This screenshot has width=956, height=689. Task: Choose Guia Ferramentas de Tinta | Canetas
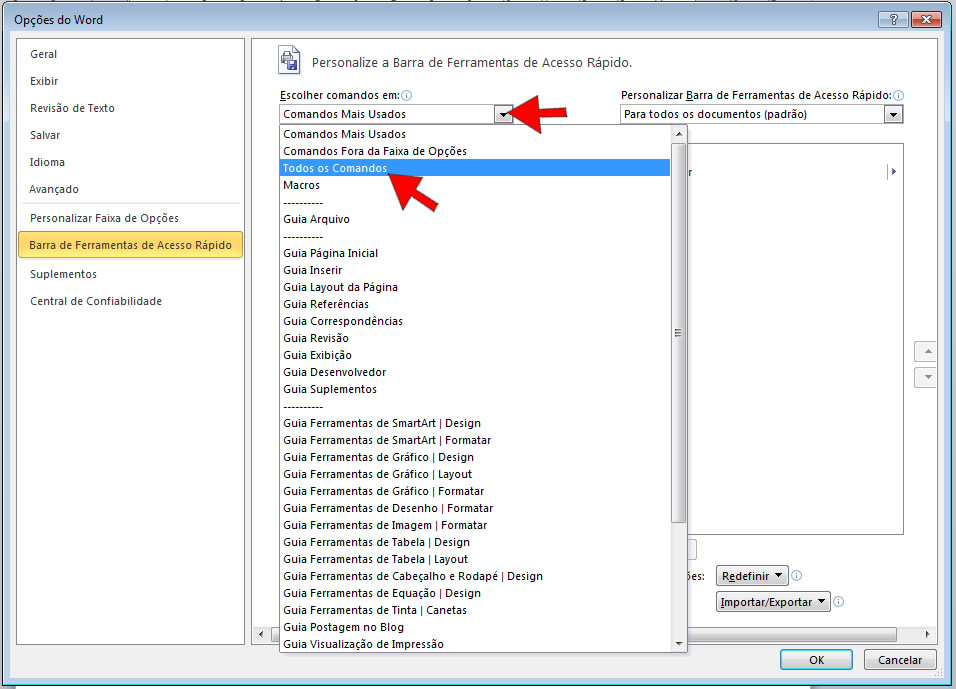tap(475, 610)
